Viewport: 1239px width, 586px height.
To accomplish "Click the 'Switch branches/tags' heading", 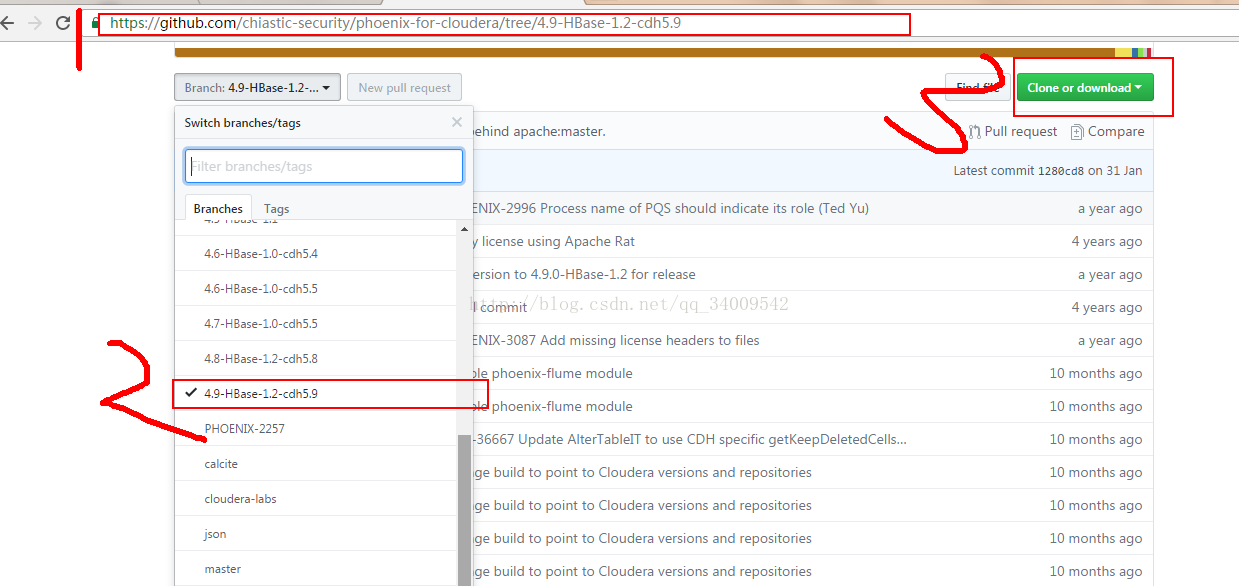I will click(x=243, y=122).
